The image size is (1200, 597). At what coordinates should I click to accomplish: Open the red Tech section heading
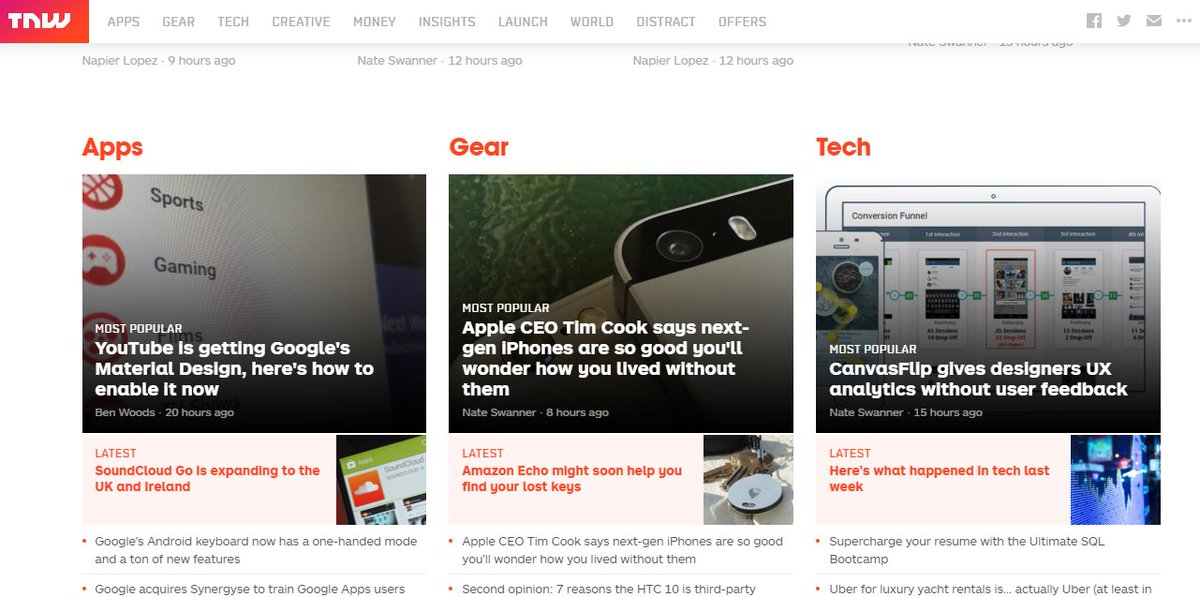pyautogui.click(x=843, y=147)
